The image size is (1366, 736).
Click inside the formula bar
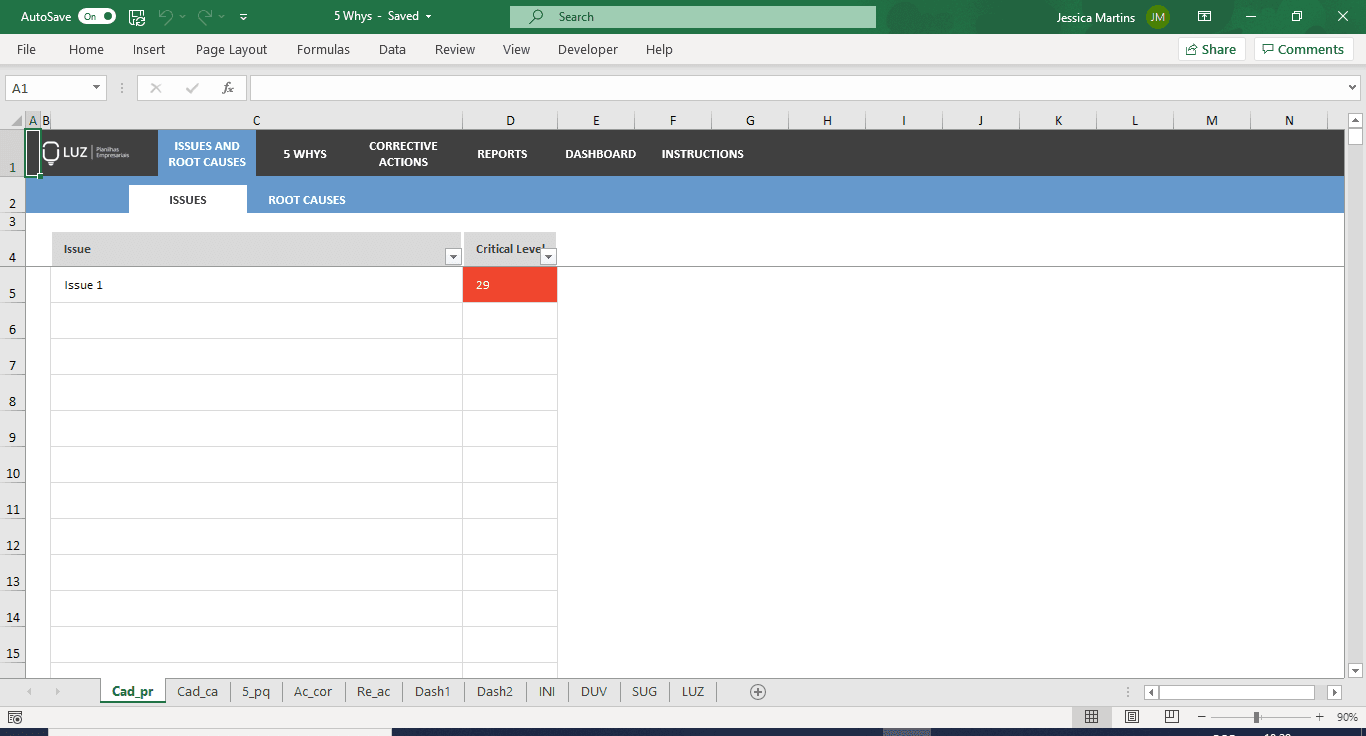click(x=700, y=87)
